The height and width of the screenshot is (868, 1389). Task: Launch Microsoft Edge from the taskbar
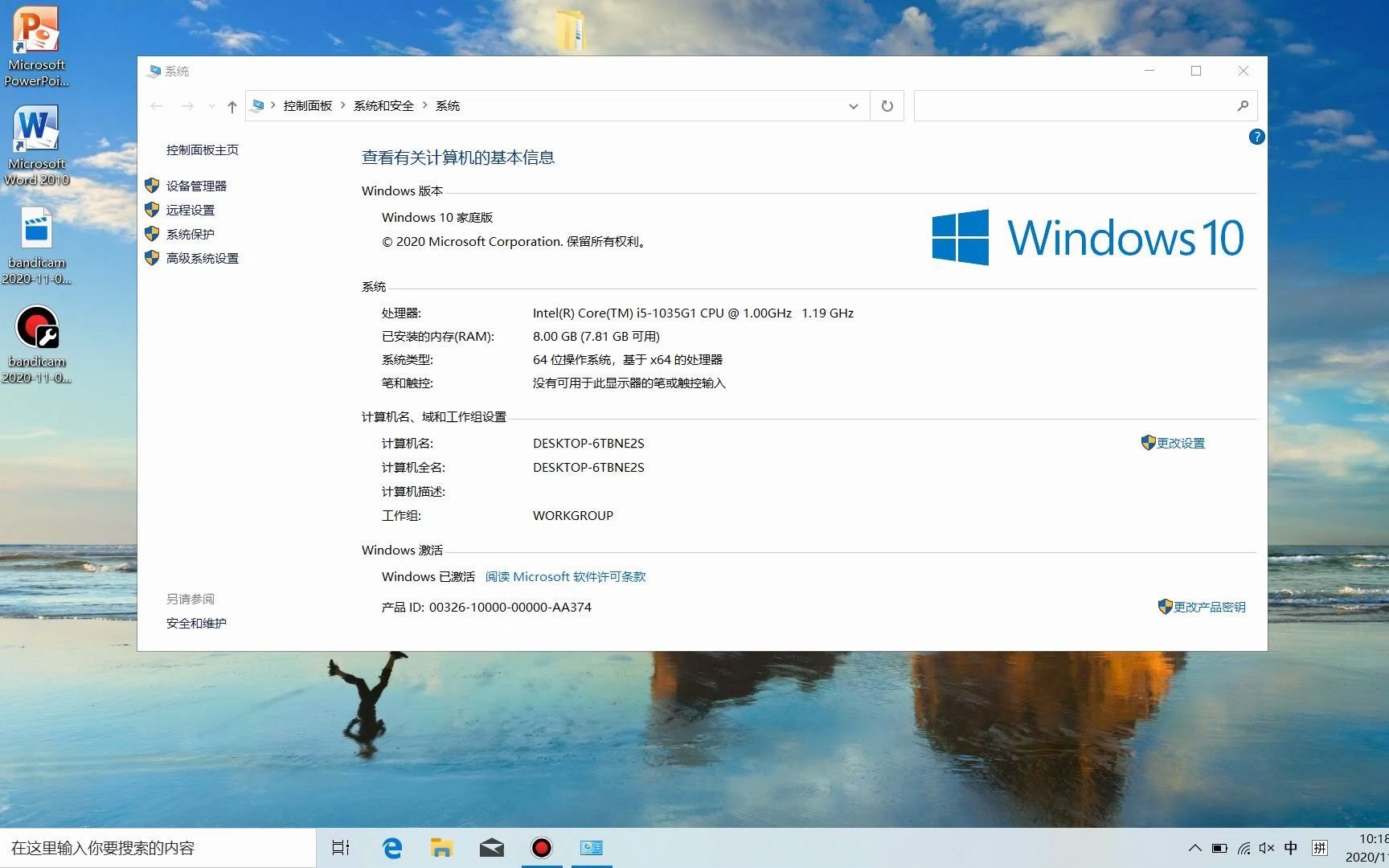pos(392,848)
